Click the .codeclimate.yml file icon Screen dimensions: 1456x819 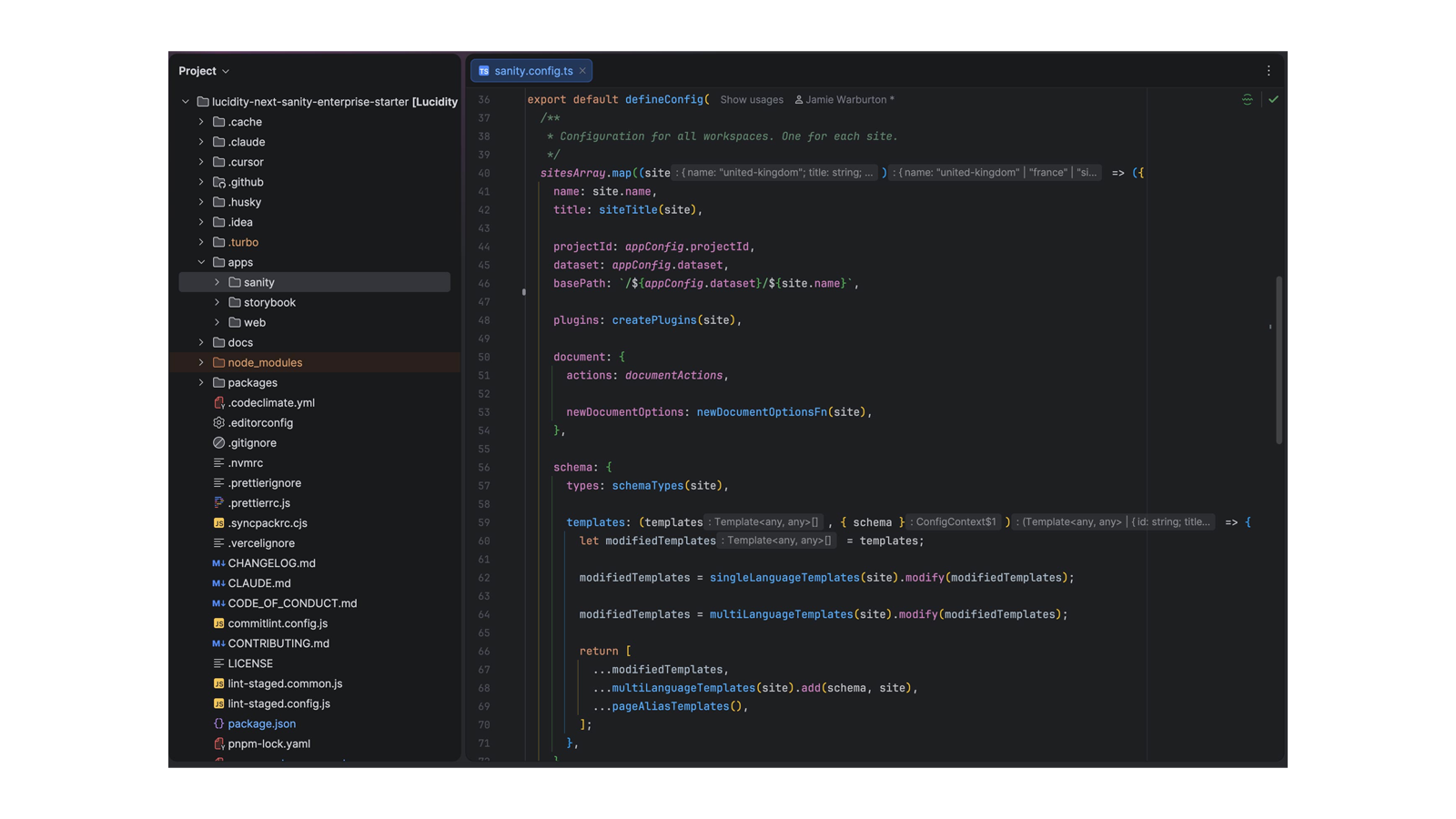click(x=218, y=402)
